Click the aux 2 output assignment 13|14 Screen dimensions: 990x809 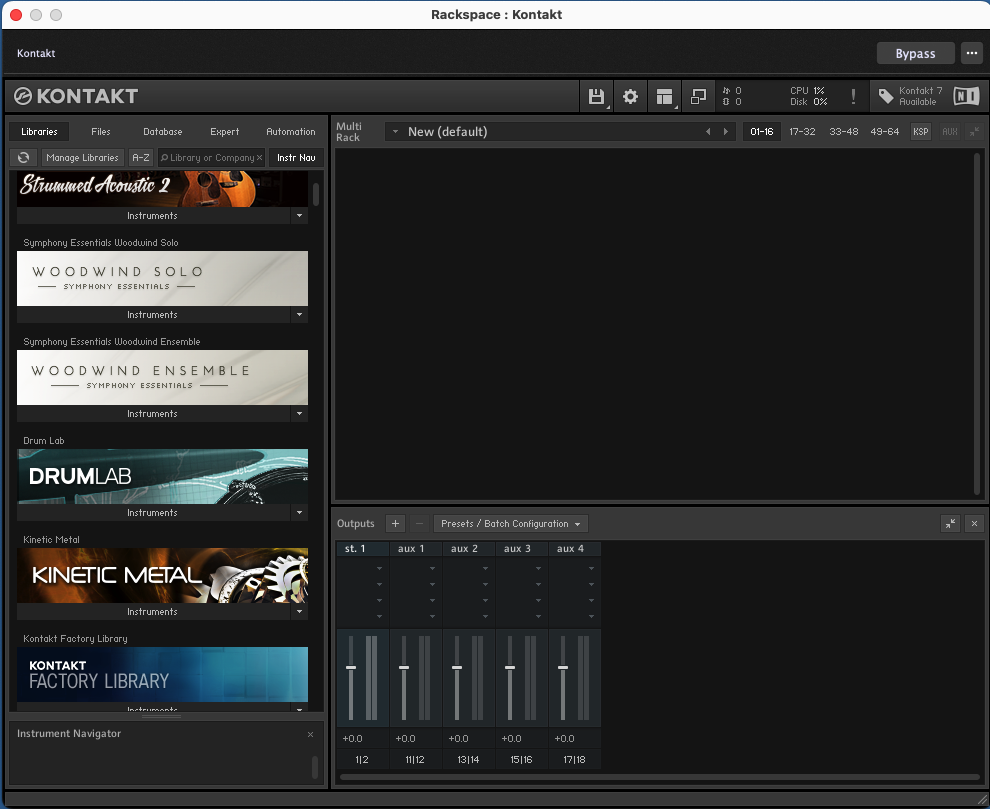pos(468,760)
